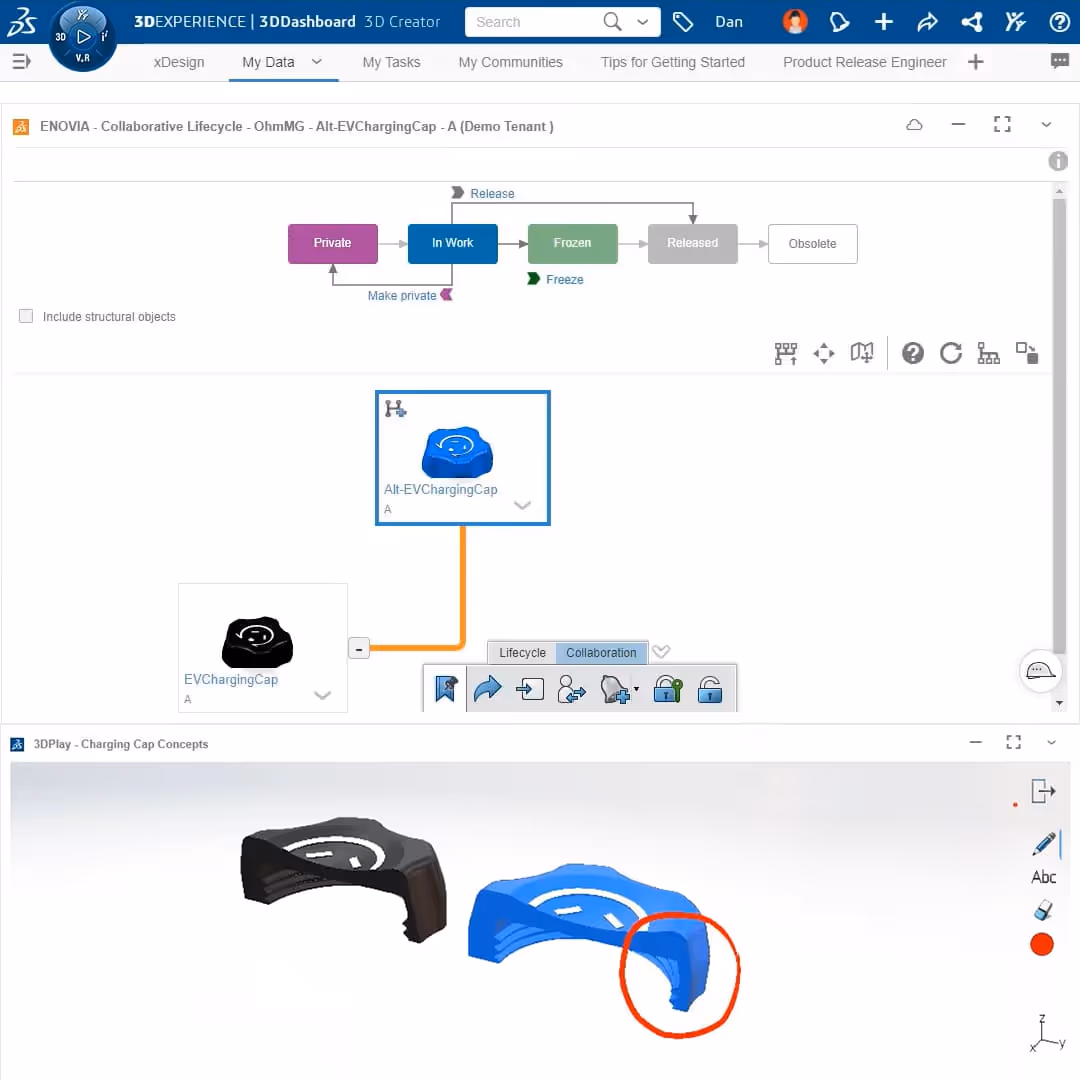This screenshot has height=1080, width=1080.
Task: Select the Abc text annotation tool
Action: tap(1043, 877)
